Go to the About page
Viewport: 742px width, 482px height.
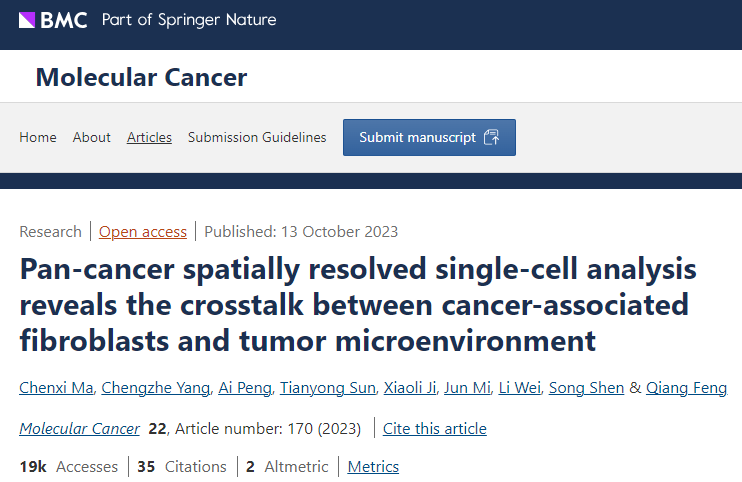point(91,137)
